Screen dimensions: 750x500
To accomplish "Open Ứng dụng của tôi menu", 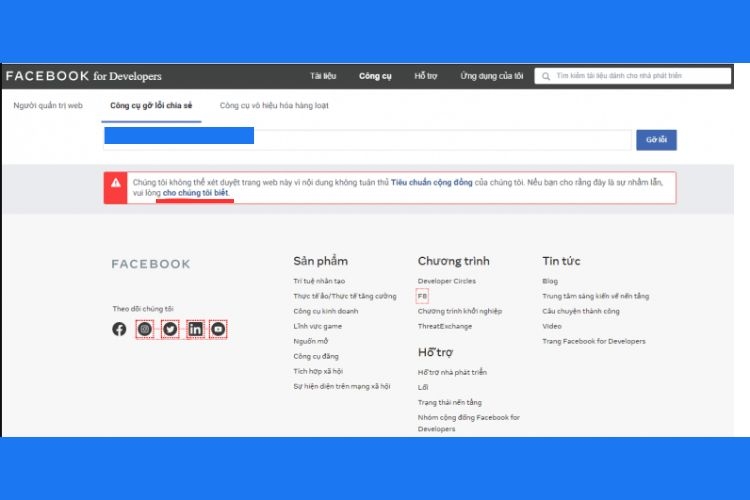I will click(x=492, y=76).
